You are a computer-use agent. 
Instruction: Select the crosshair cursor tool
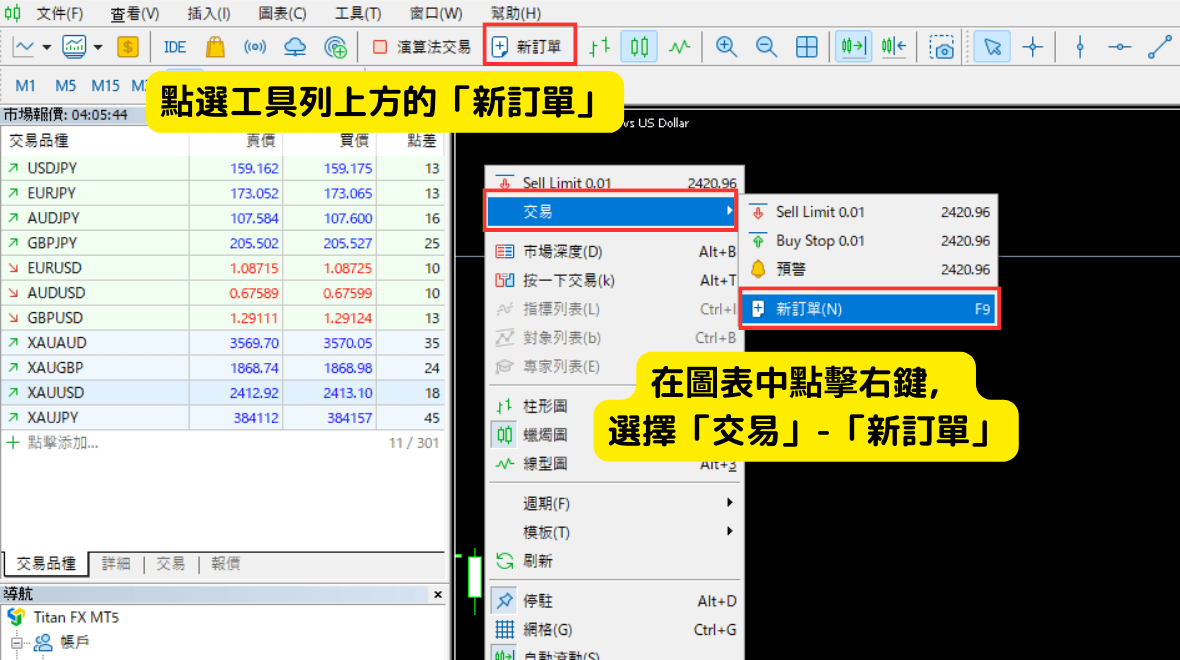tap(1033, 47)
